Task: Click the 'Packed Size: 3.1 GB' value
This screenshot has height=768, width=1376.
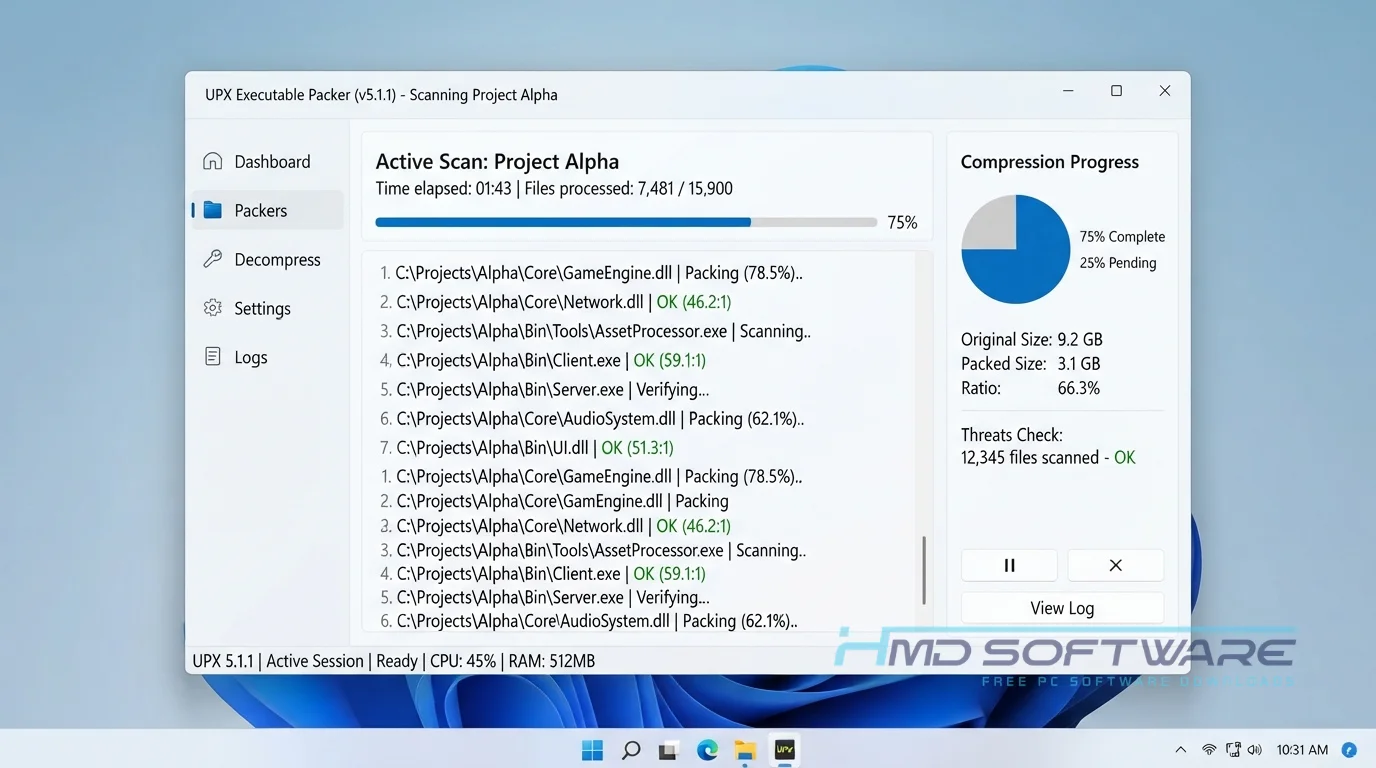Action: point(1079,364)
